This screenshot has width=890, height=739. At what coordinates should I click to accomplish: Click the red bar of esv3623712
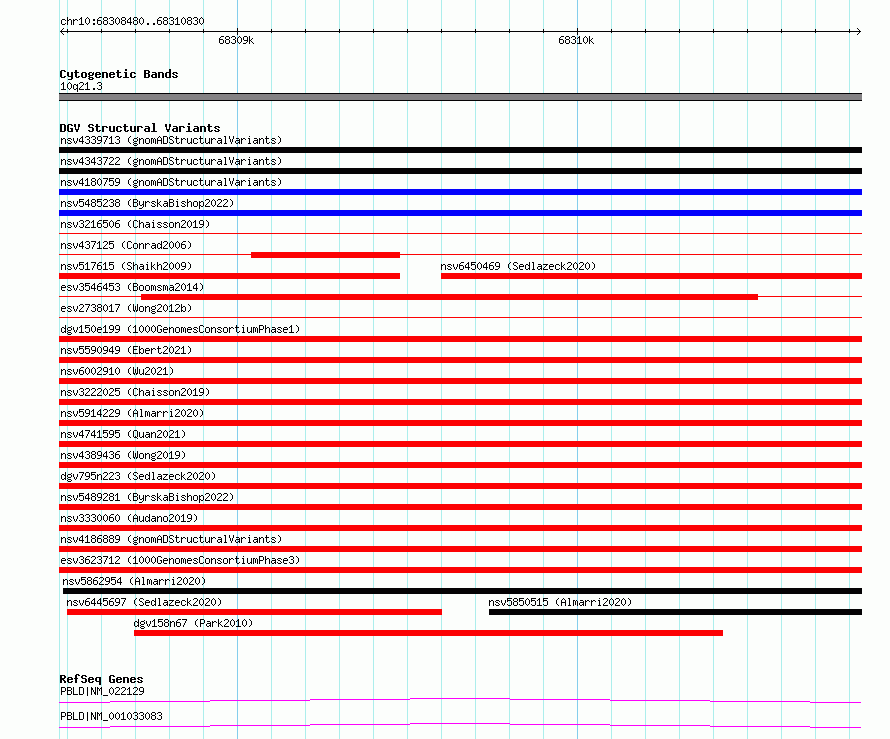coord(460,570)
